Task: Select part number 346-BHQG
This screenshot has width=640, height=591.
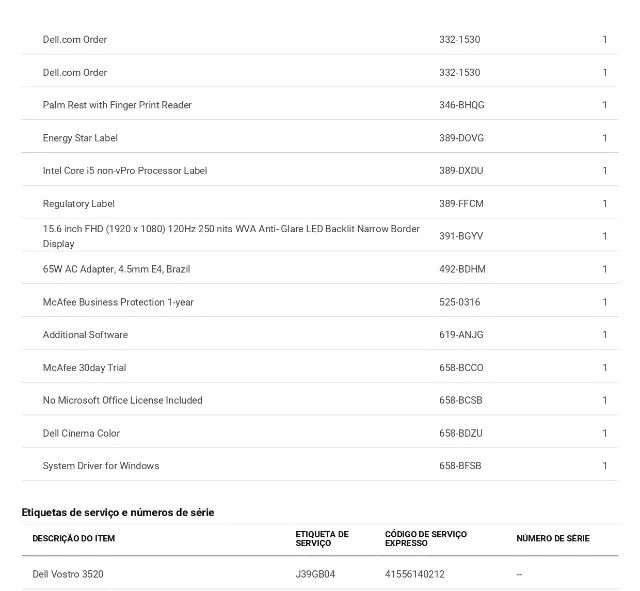Action: tap(462, 105)
